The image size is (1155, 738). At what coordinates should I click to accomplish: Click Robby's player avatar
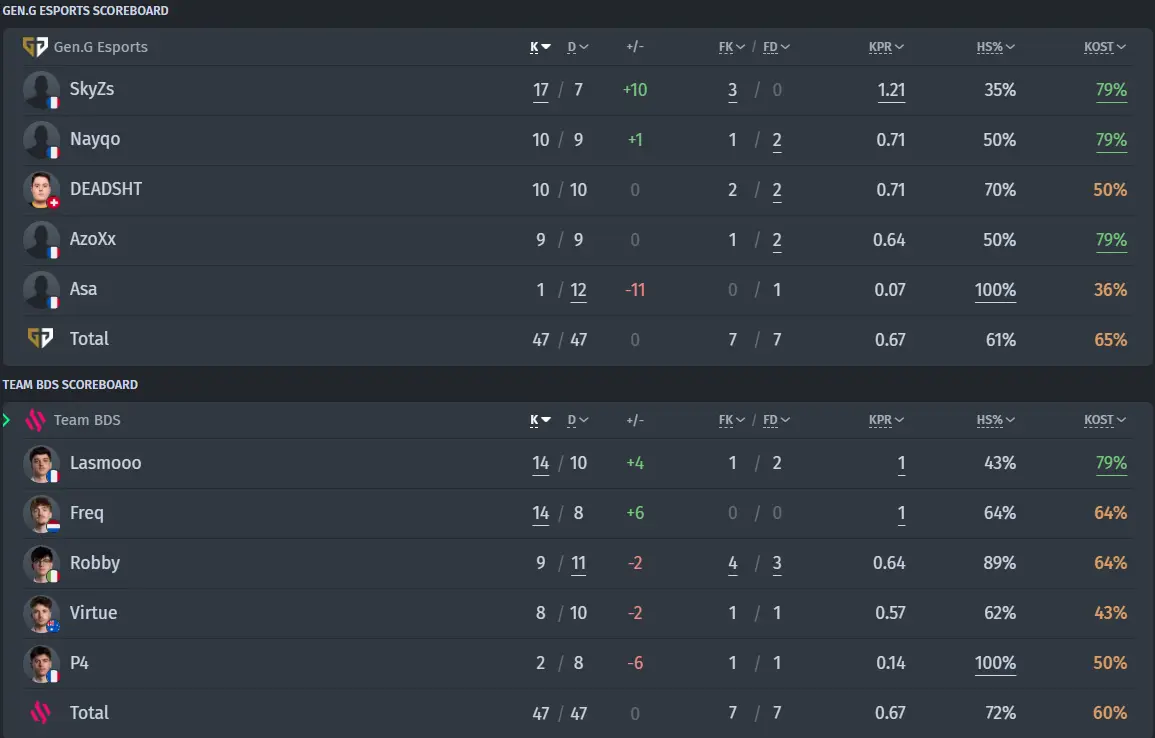click(41, 563)
